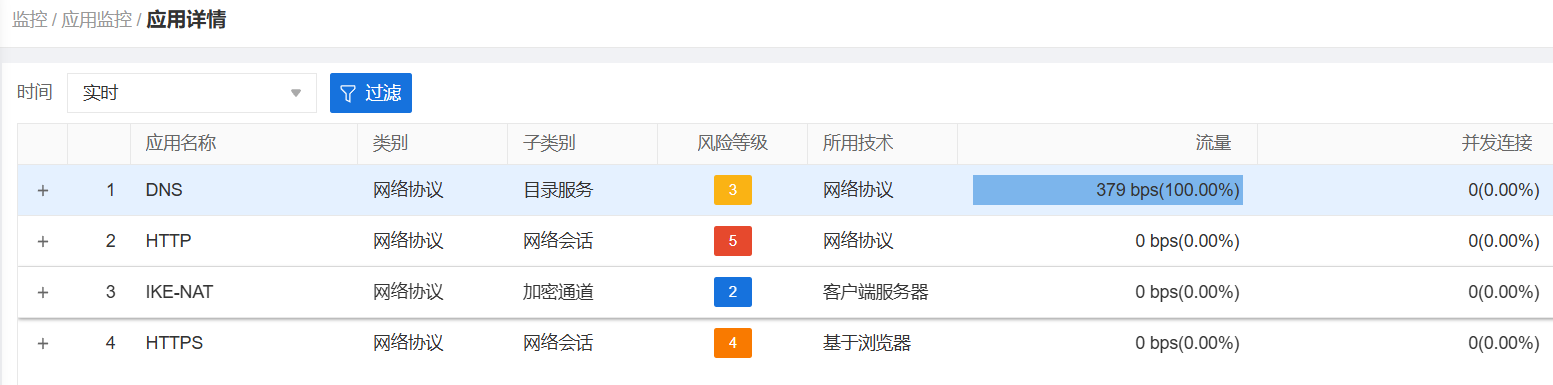
Task: Click the 子类别 column header
Action: point(549,143)
